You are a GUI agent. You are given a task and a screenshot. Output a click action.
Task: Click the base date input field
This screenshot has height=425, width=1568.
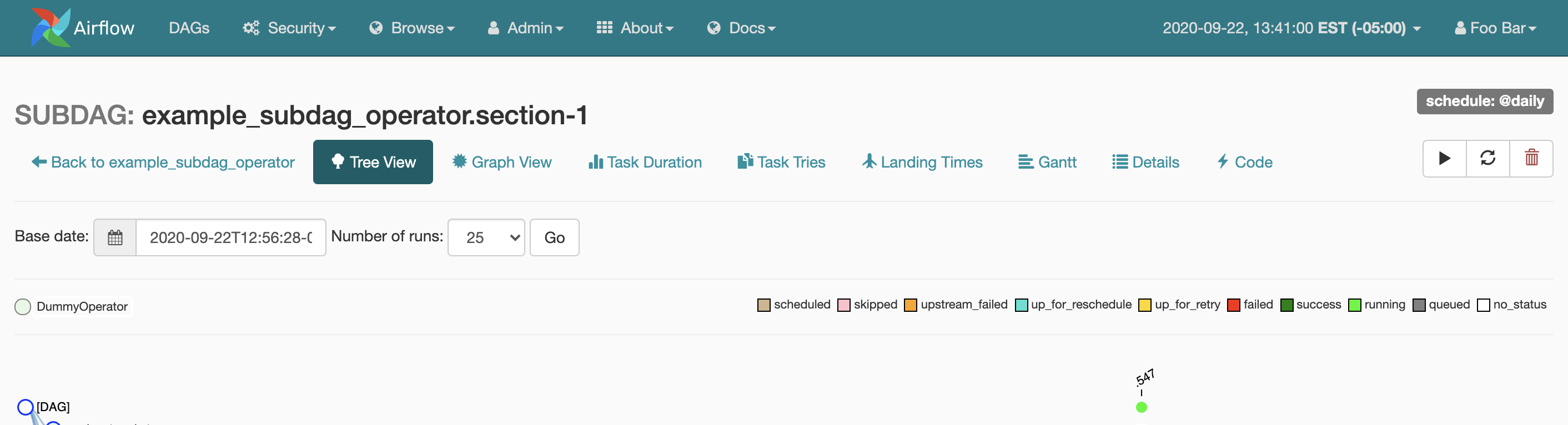[230, 237]
